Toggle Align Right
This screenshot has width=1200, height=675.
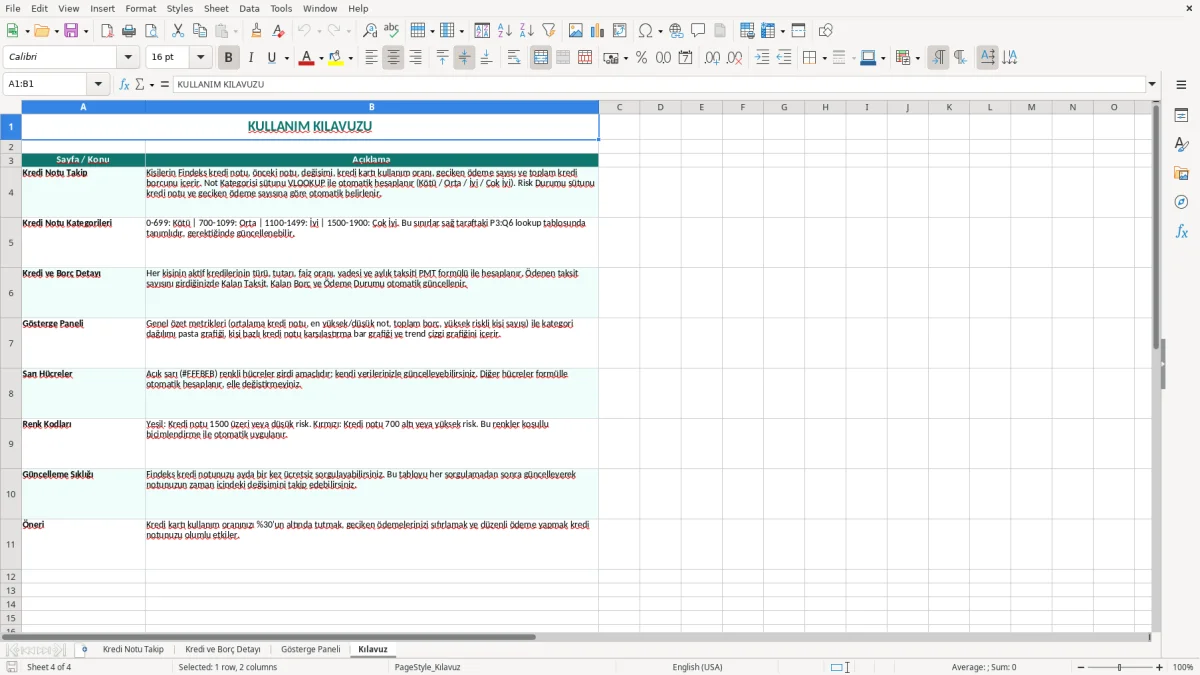pyautogui.click(x=415, y=58)
